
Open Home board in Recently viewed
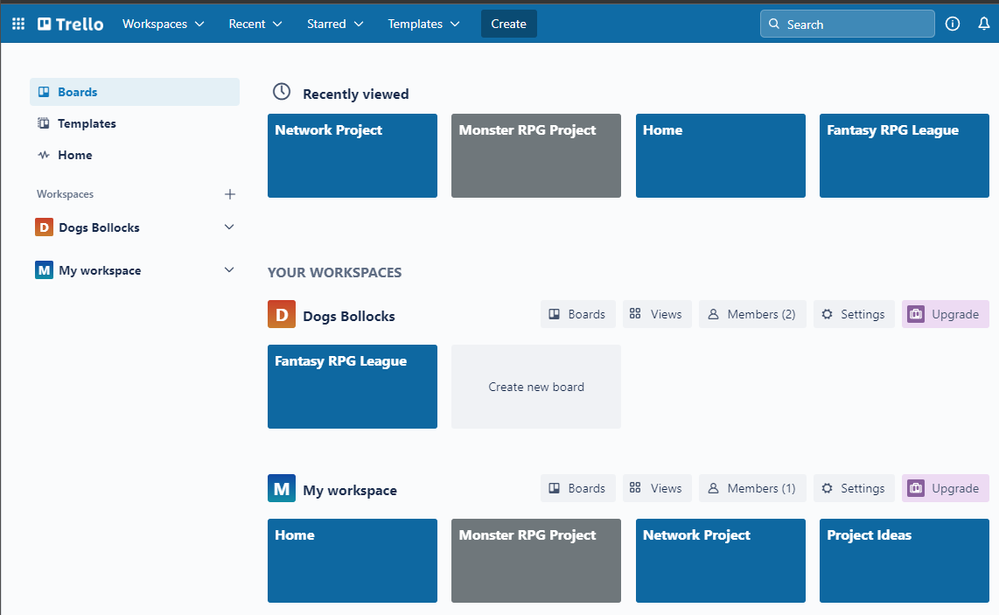[721, 156]
